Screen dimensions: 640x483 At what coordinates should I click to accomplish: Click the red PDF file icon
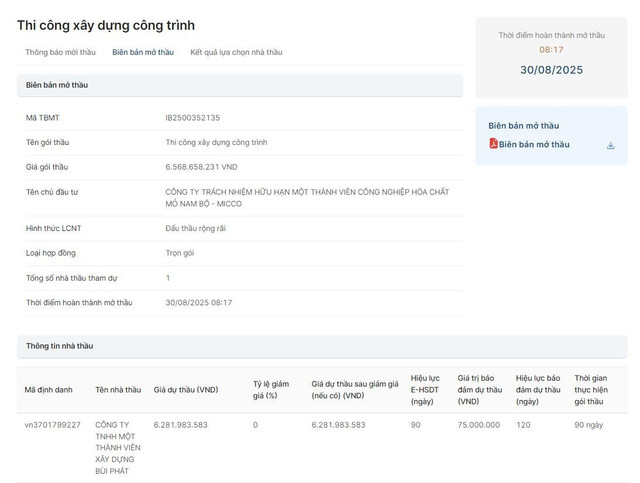point(493,144)
